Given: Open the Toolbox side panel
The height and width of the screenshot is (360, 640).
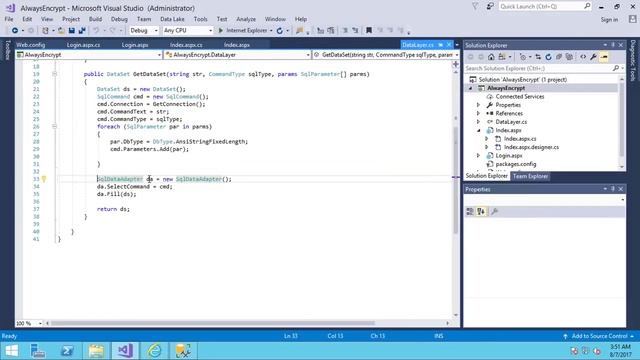Looking at the screenshot, I should 7,51.
